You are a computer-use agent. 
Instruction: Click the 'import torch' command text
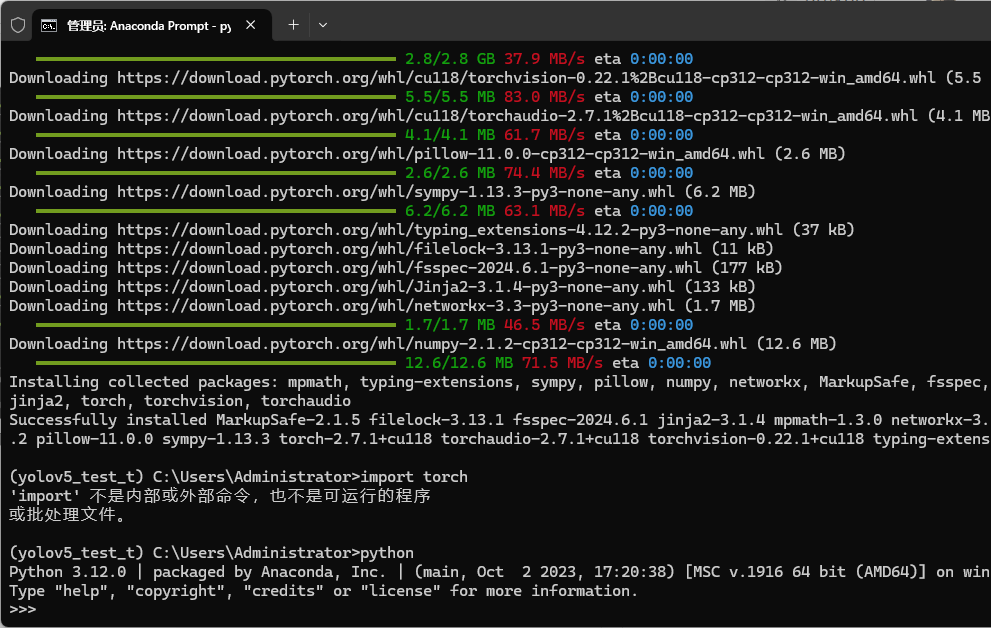[414, 477]
